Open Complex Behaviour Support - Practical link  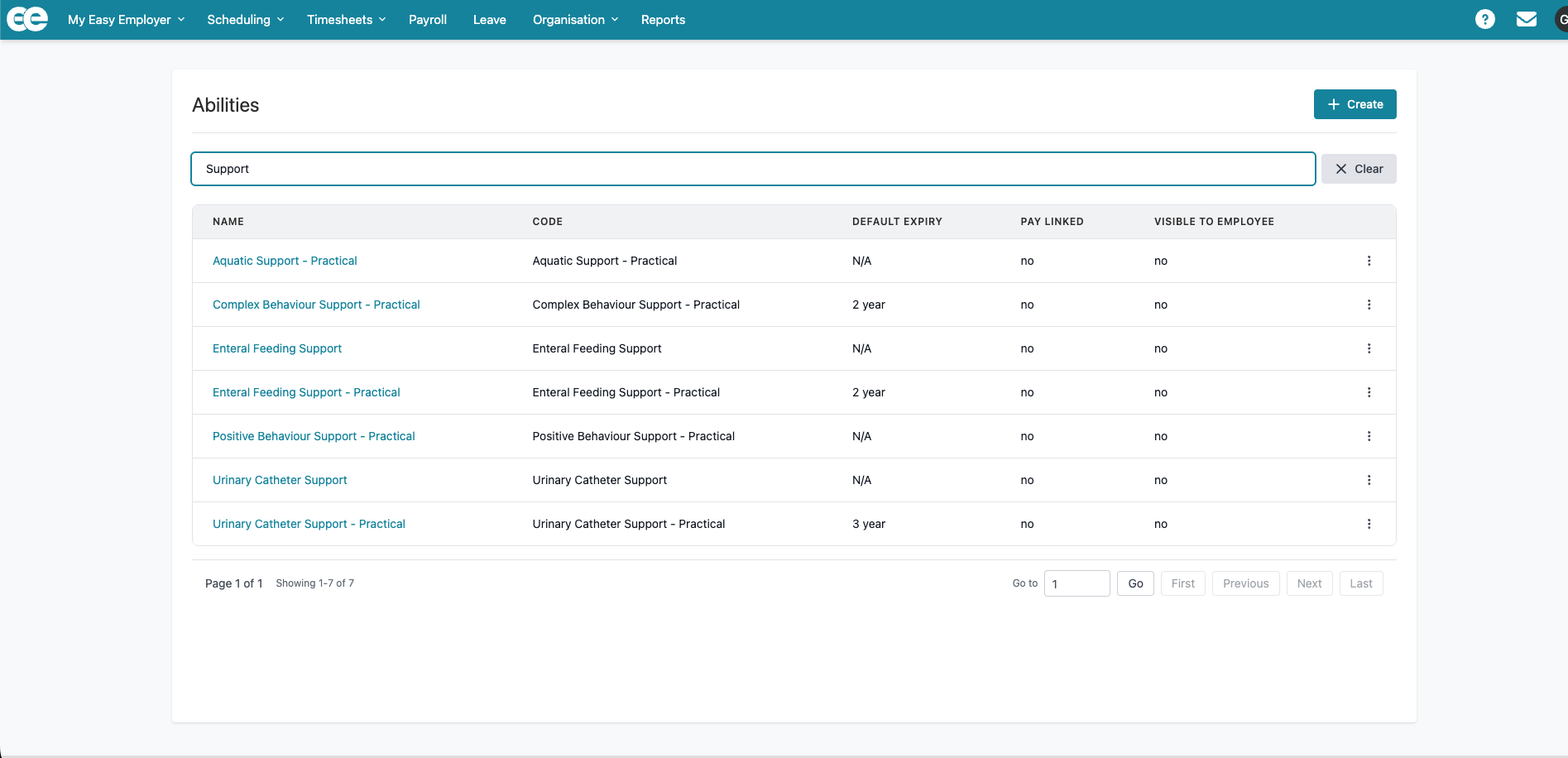316,305
